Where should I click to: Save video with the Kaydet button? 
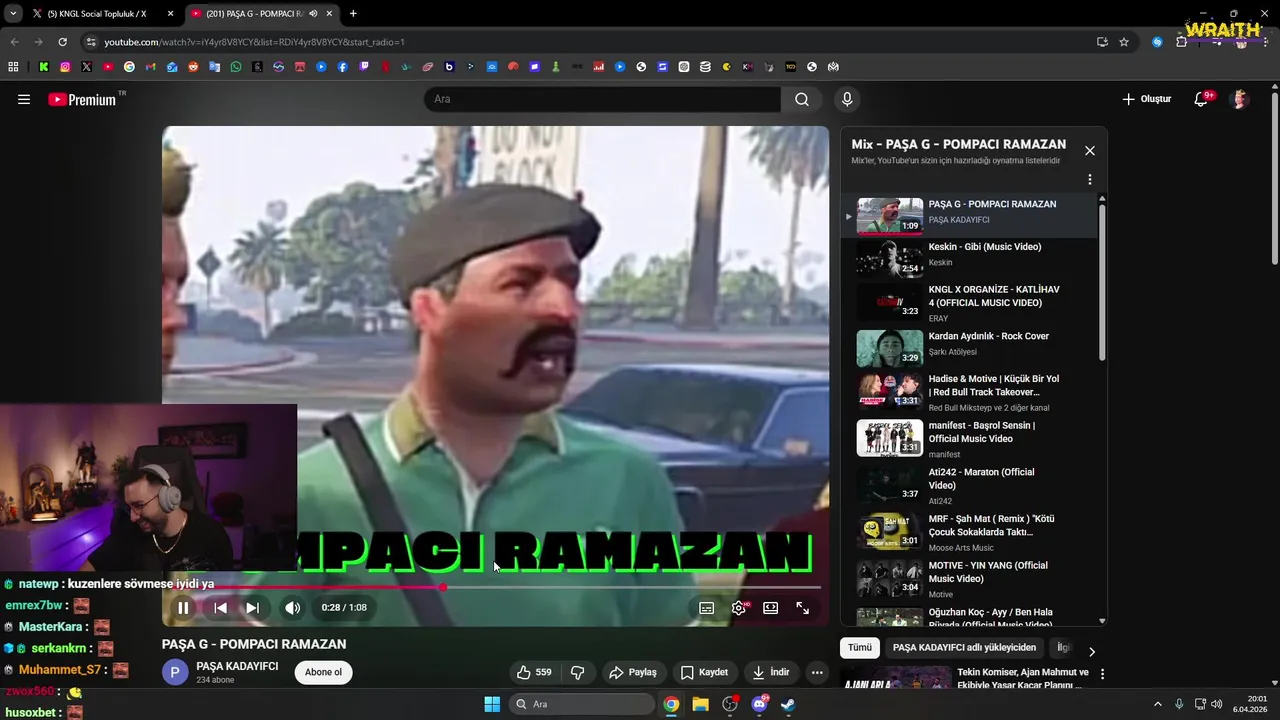704,672
